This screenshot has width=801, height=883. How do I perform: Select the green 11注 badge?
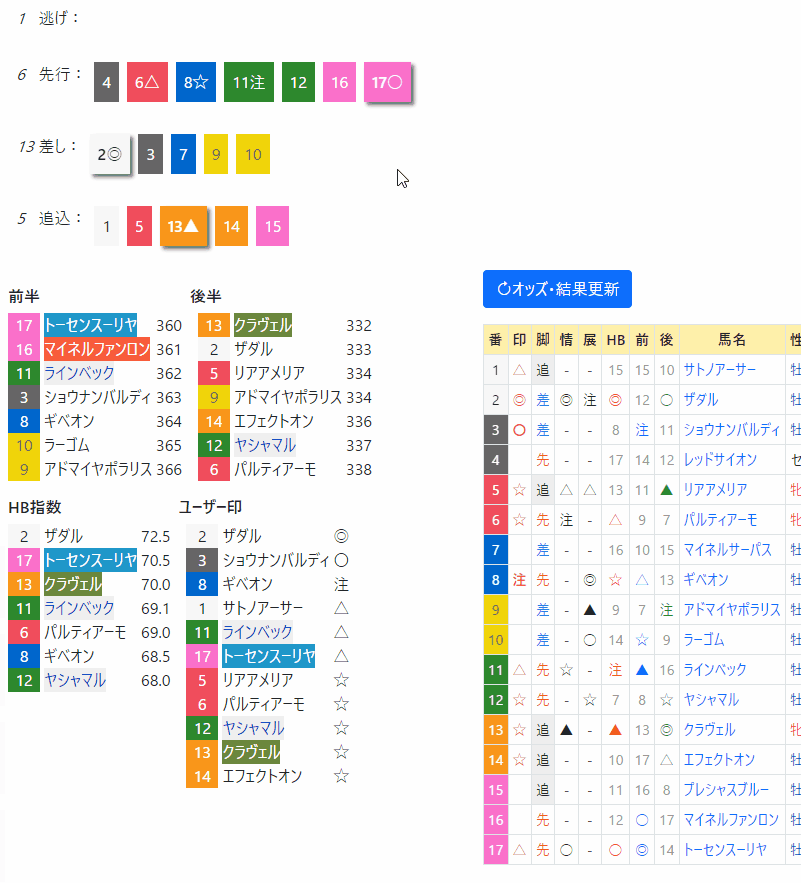[x=248, y=82]
